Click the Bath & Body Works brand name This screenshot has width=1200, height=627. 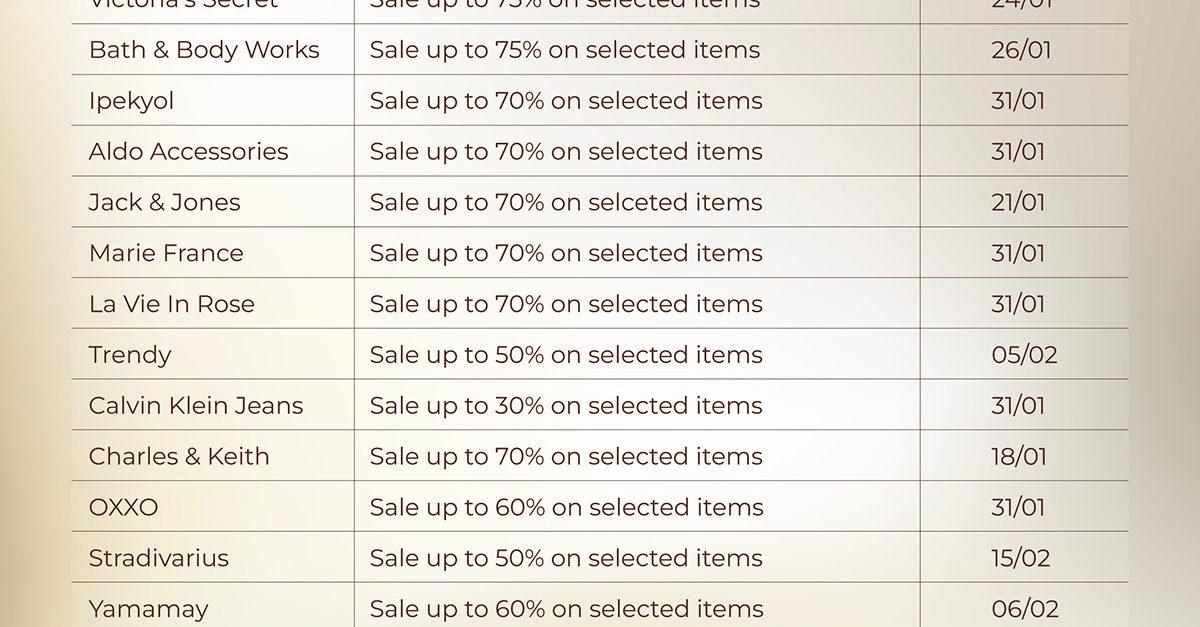[x=204, y=50]
